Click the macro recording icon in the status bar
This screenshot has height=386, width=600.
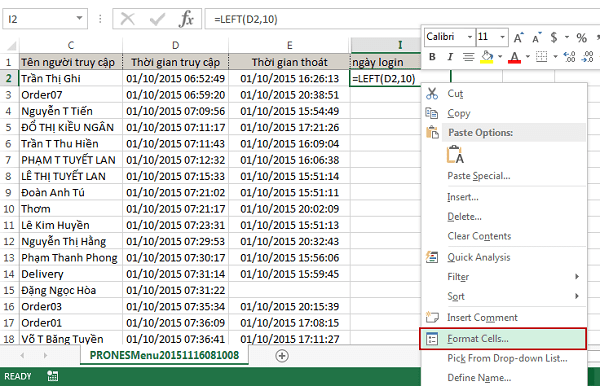[x=53, y=376]
